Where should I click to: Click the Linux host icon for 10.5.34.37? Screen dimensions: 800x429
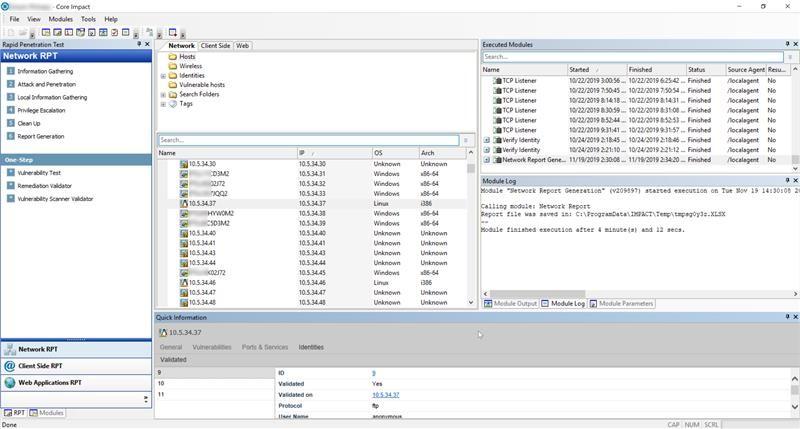pyautogui.click(x=184, y=204)
